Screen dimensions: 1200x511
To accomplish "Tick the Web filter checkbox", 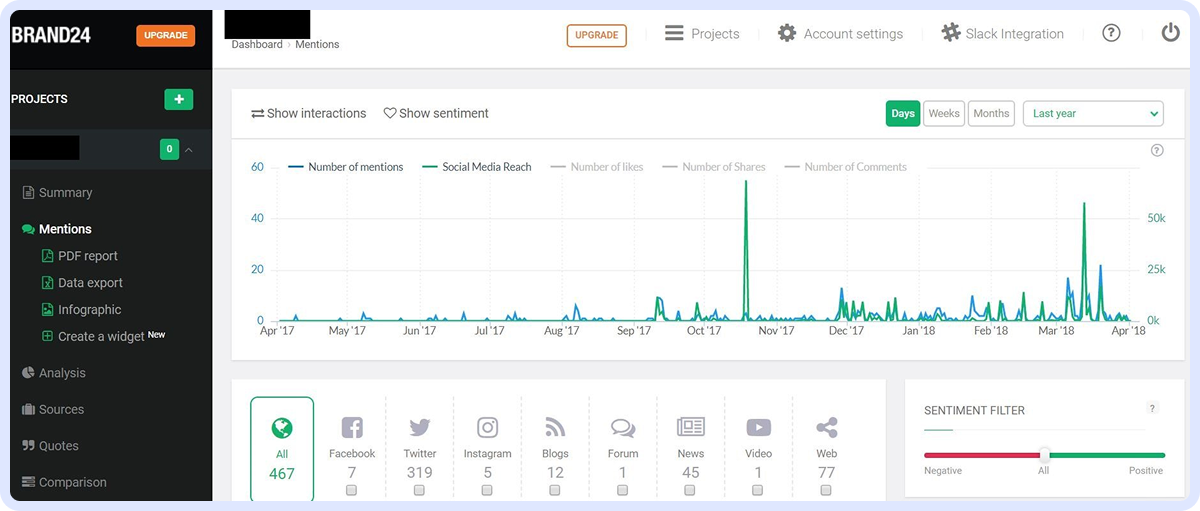I will tap(826, 490).
